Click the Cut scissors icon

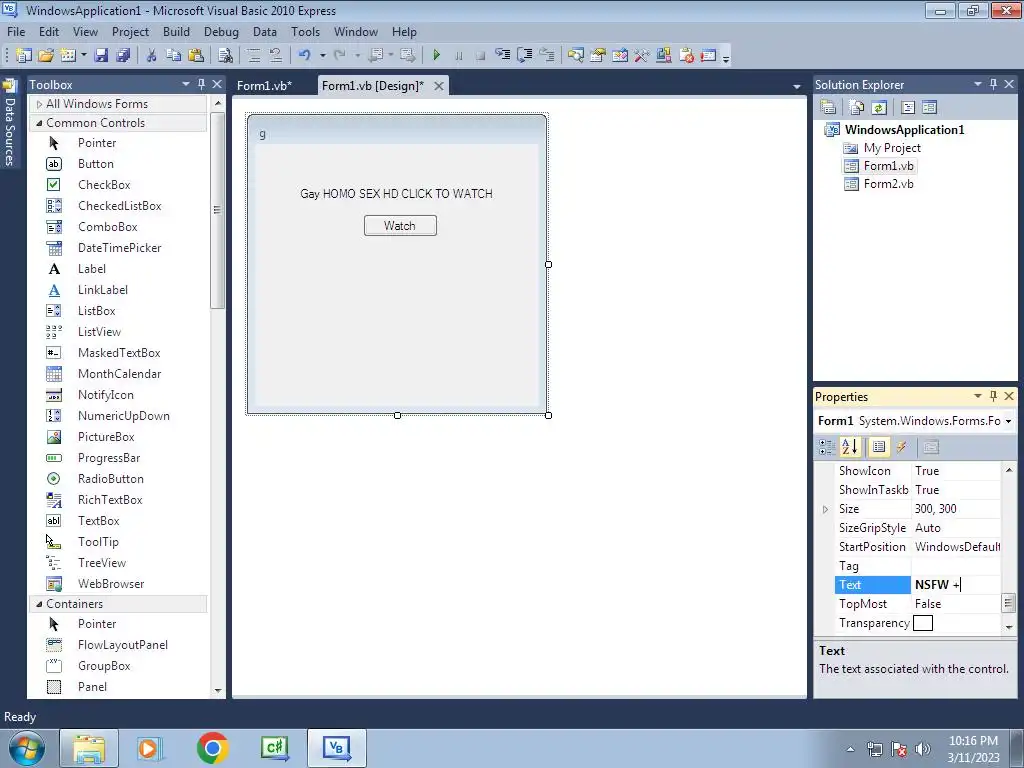[152, 56]
